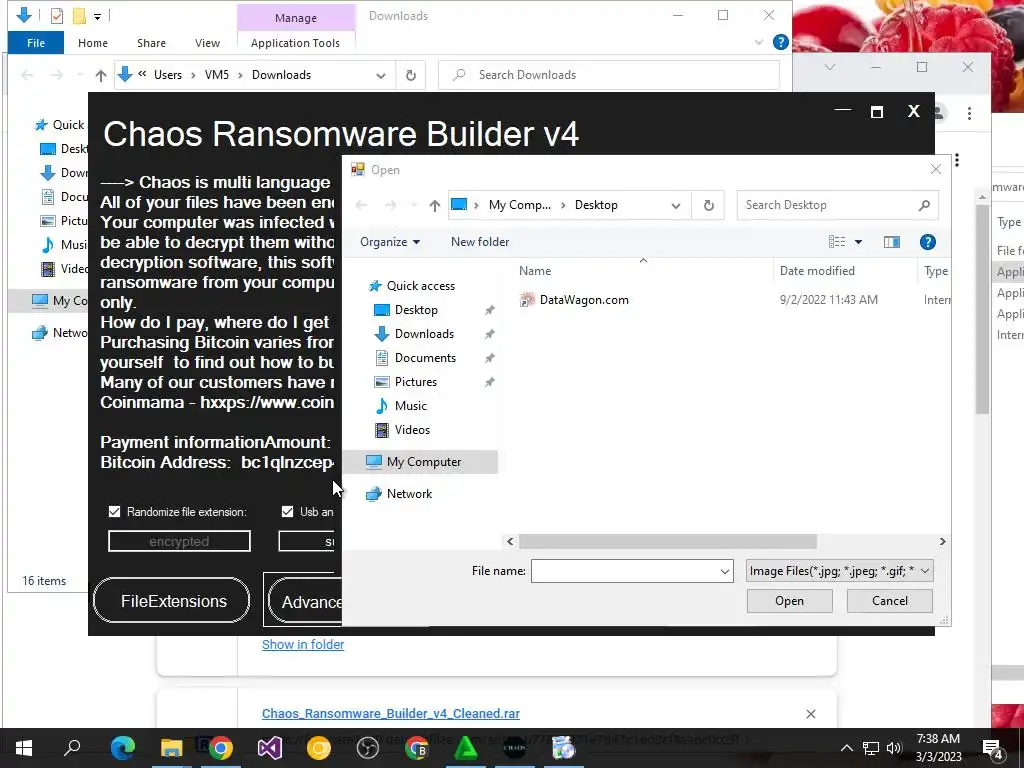Expand the Explorer ribbon chevron
Screen dimensions: 1024x768
(759, 42)
